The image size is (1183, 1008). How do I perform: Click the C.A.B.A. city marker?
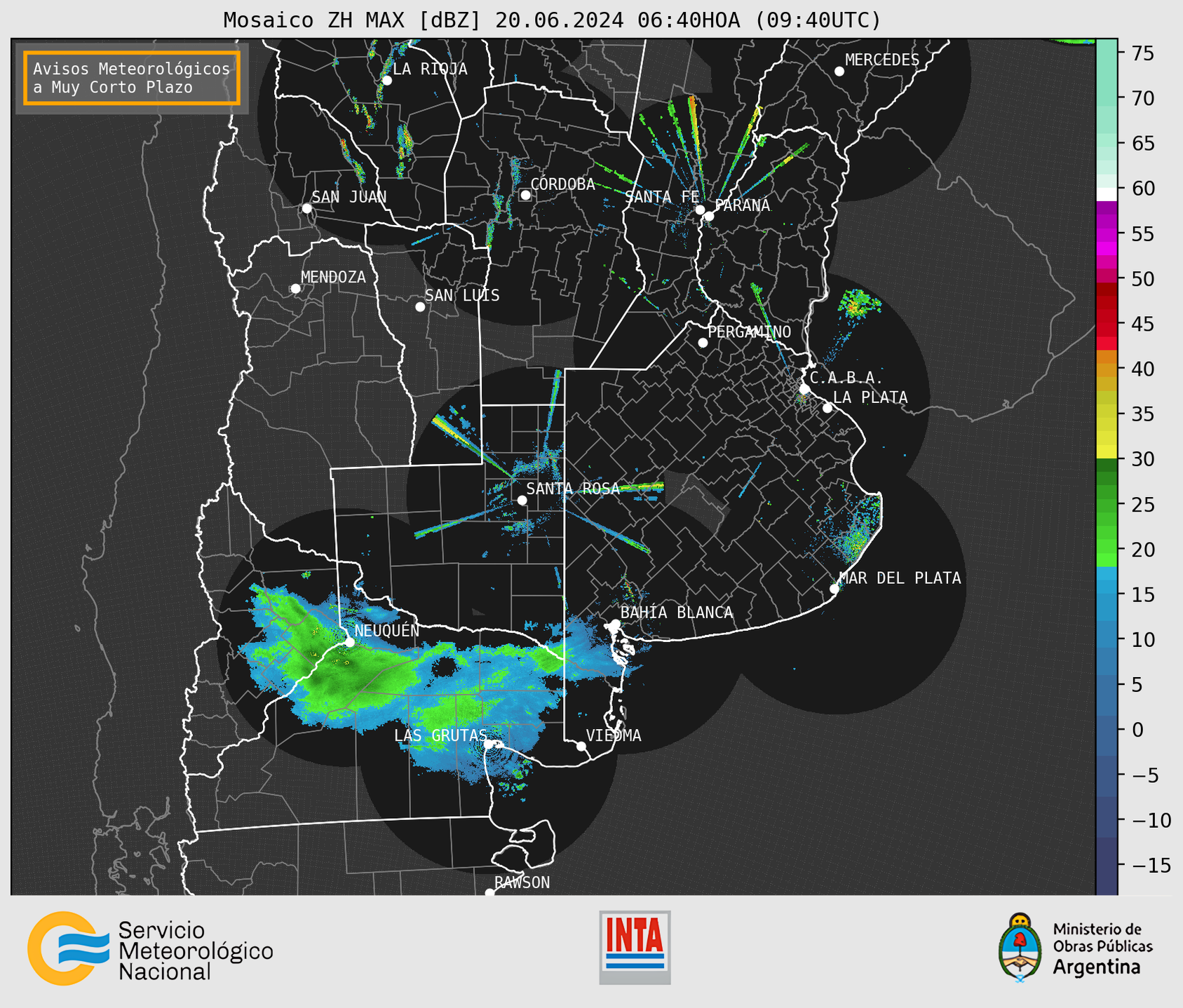[805, 389]
